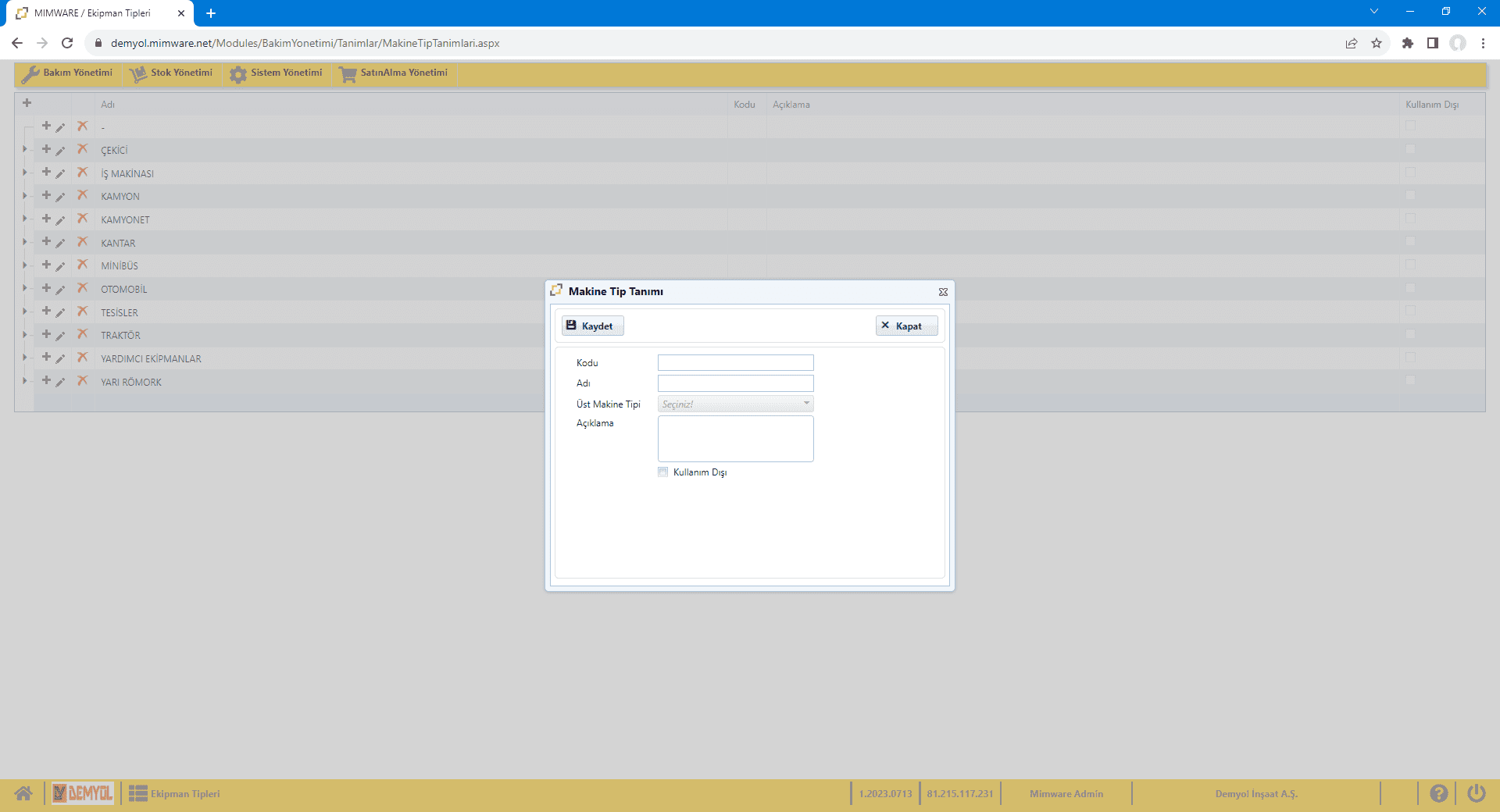The image size is (1500, 812).
Task: Expand the İŞ MAKİNASI tree row
Action: coord(24,173)
